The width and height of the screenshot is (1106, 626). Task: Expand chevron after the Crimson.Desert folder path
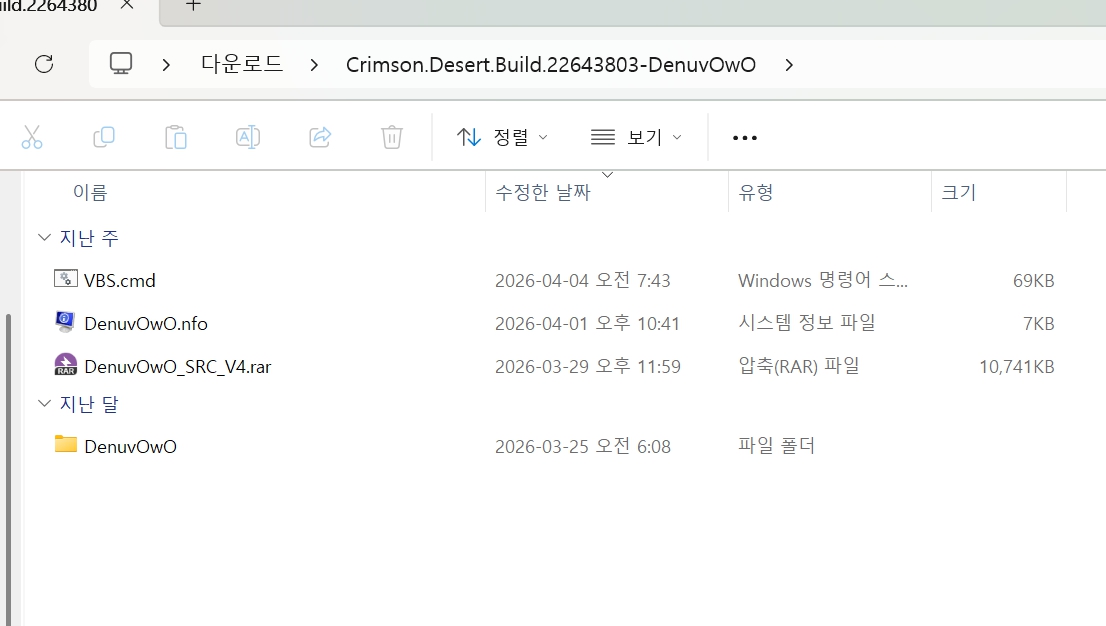(x=789, y=65)
